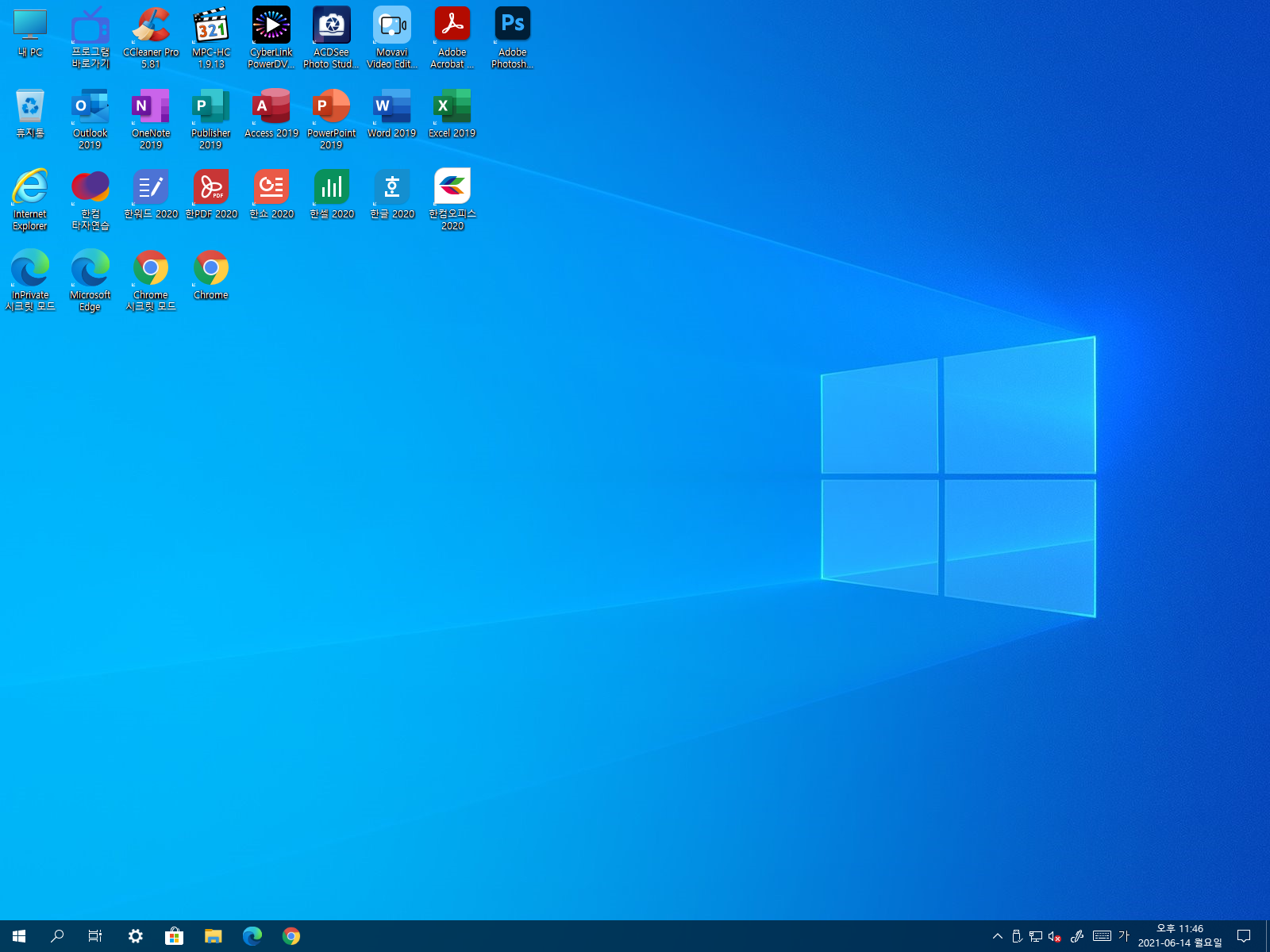Launch Access 2019 icon
The image size is (1270, 952).
[x=271, y=113]
